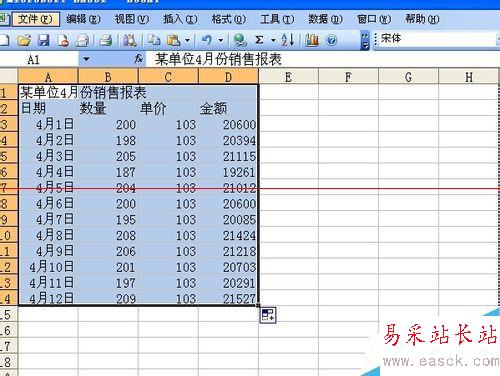This screenshot has width=500, height=376.
Task: Select column A header
Action: [x=48, y=77]
